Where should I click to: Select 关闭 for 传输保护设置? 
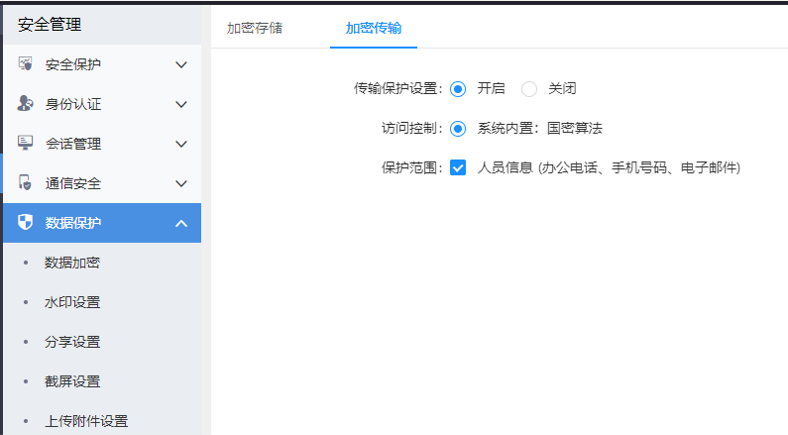point(529,88)
